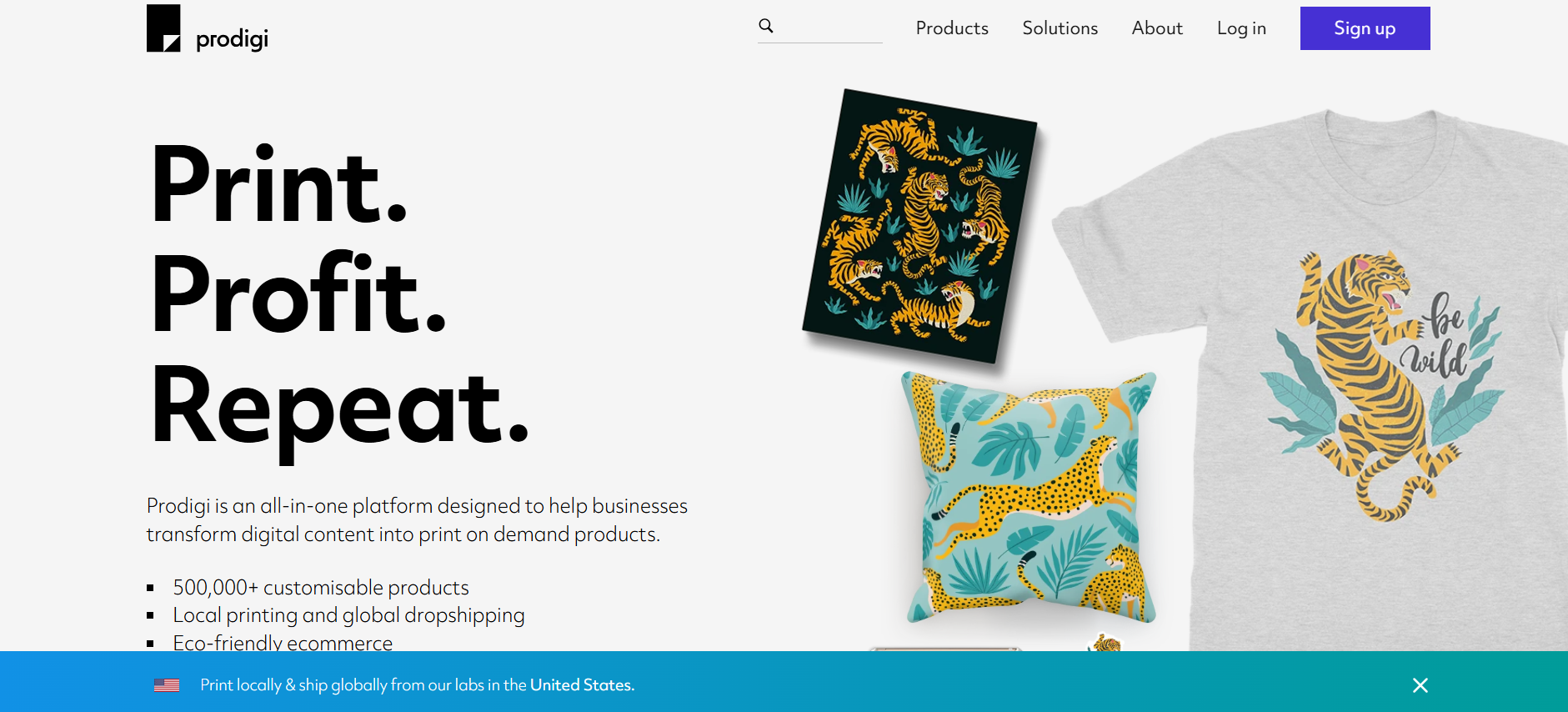Go to the Log in page
Image resolution: width=1568 pixels, height=712 pixels.
[1241, 28]
